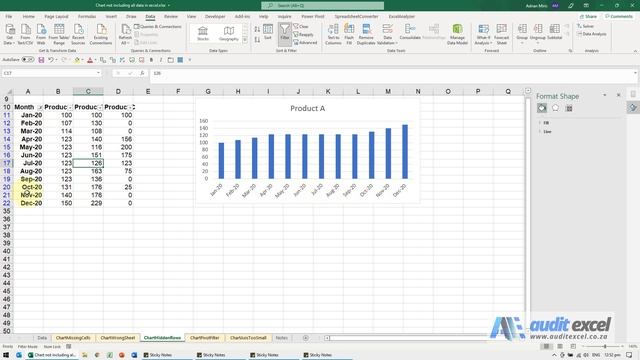Open Queries & Connections pane
The width and height of the screenshot is (640, 360).
coord(158,27)
